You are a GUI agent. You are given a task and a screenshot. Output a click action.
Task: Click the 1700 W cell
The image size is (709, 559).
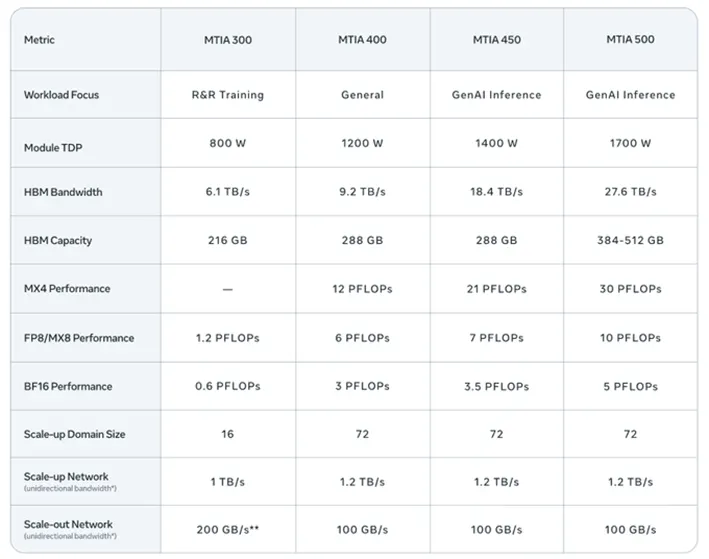(x=631, y=143)
